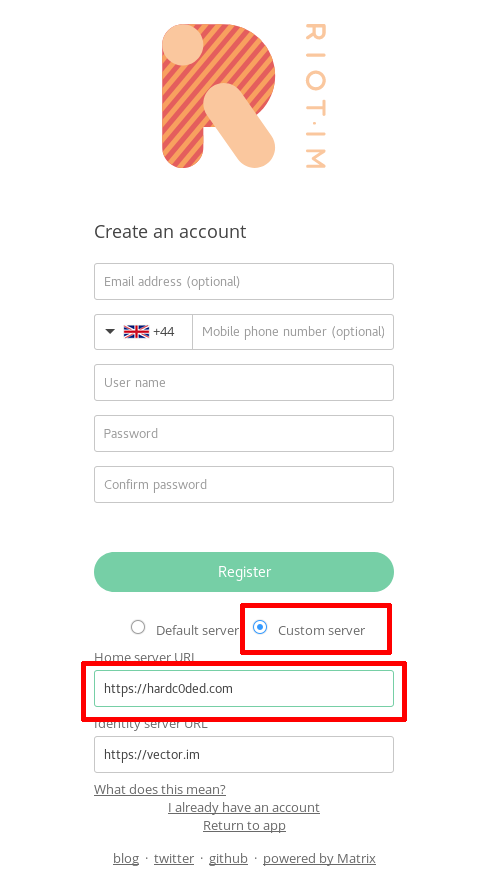Click the Home server URL field
Screen dimensions: 486x882
[244, 688]
